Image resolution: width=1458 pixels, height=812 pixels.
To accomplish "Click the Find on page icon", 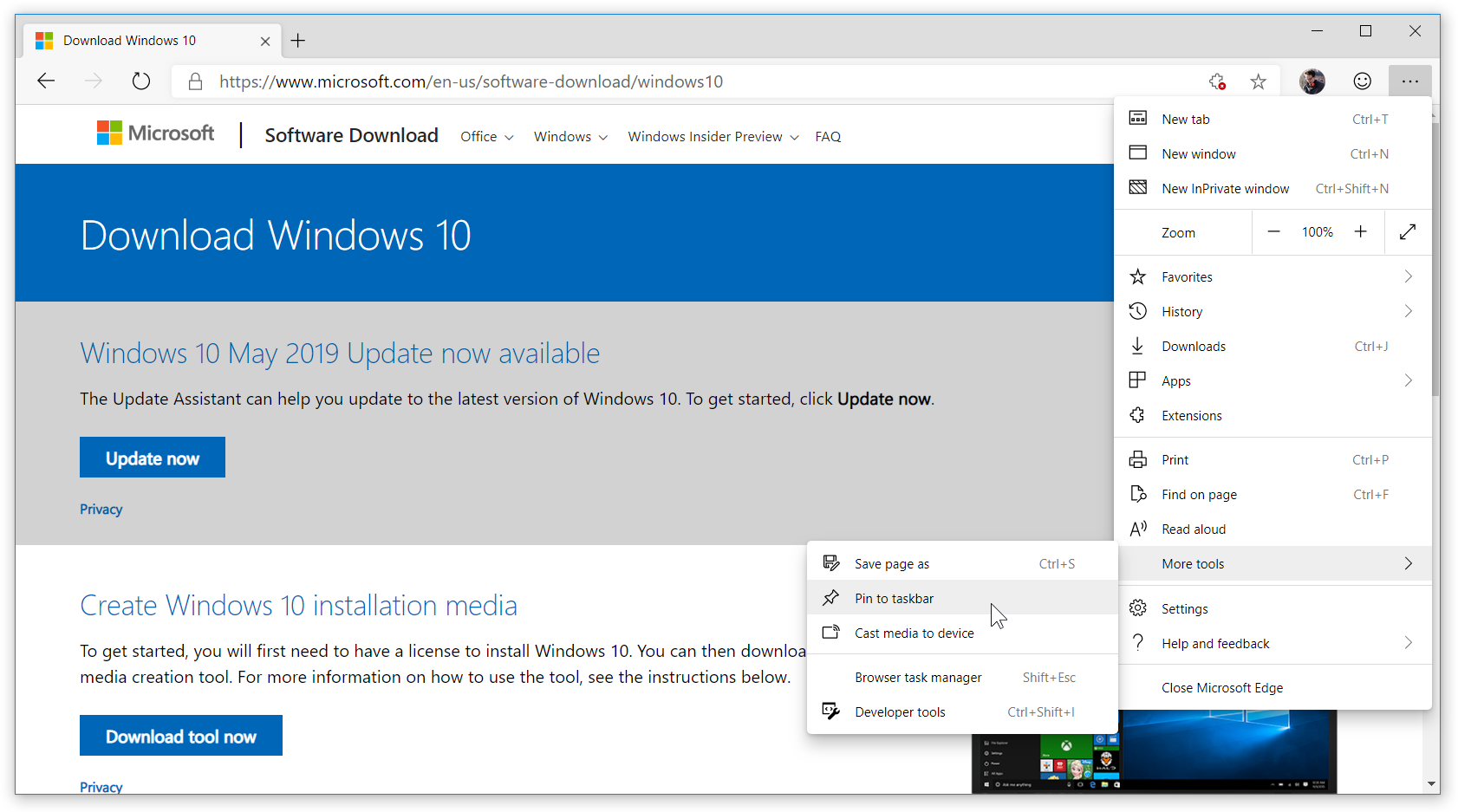I will click(x=1138, y=494).
